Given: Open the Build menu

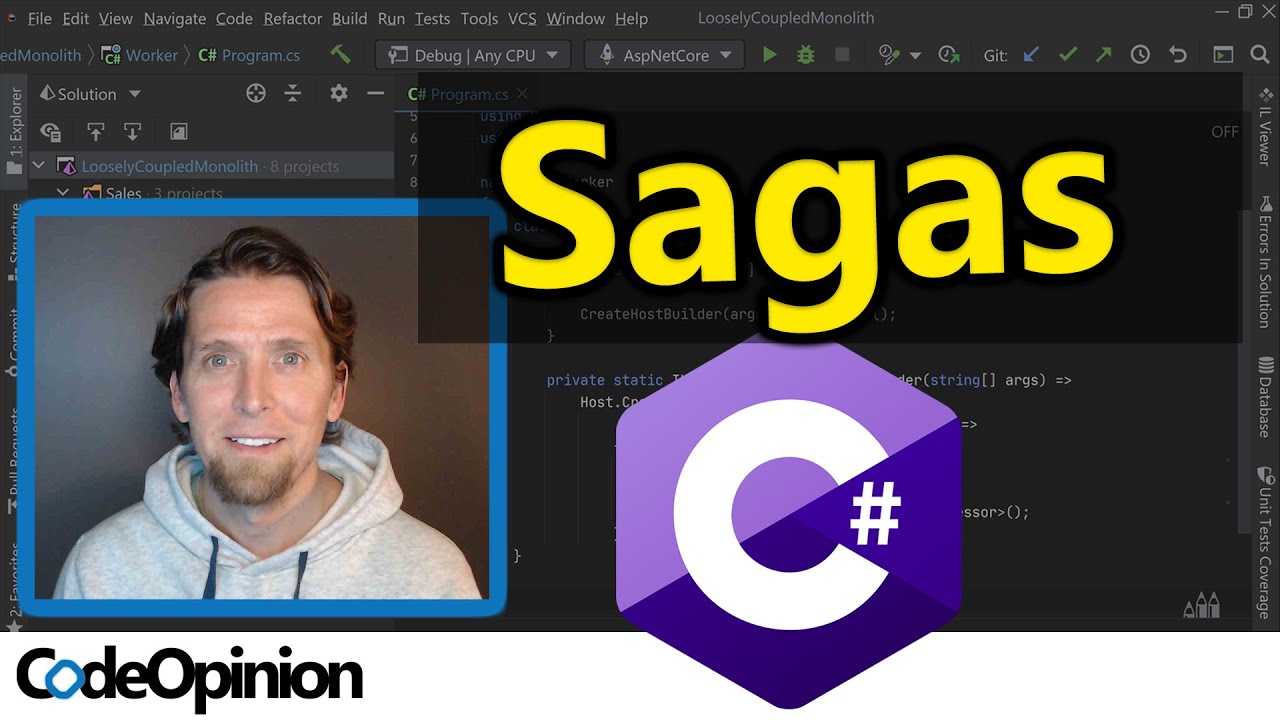Looking at the screenshot, I should [x=349, y=18].
